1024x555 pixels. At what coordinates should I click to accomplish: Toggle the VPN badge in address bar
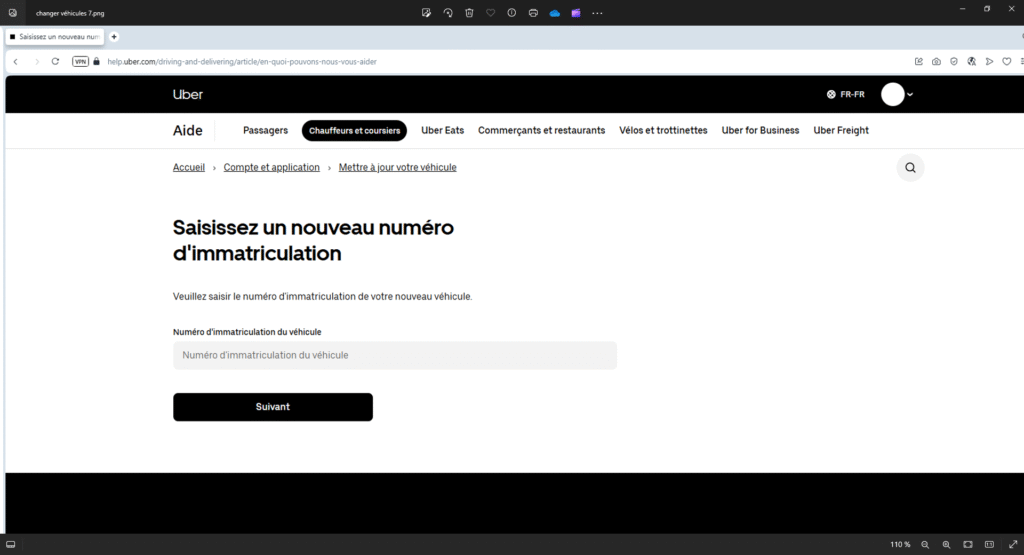(x=80, y=61)
